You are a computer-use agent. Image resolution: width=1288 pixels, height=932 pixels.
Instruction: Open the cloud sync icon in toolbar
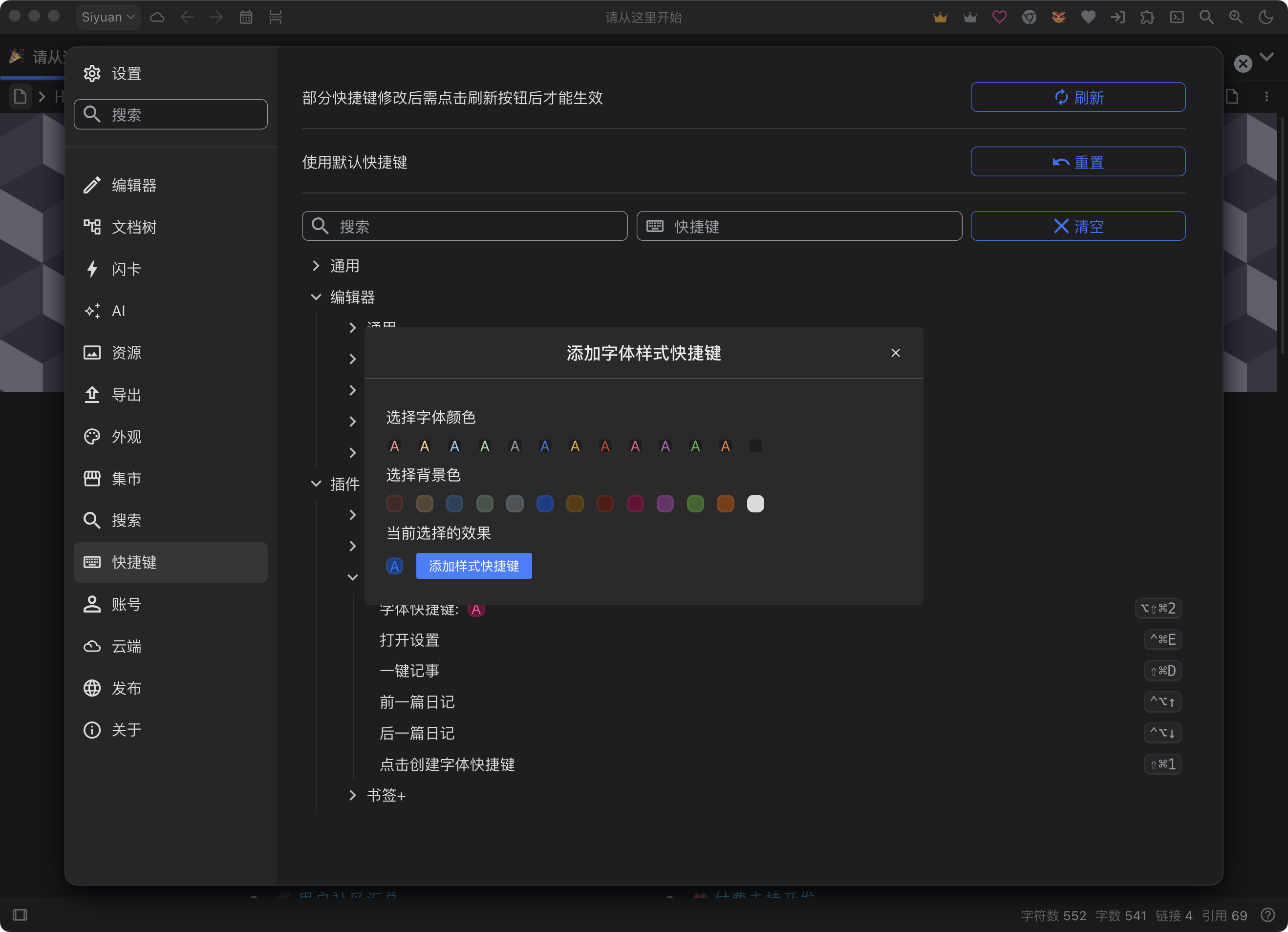[x=157, y=17]
